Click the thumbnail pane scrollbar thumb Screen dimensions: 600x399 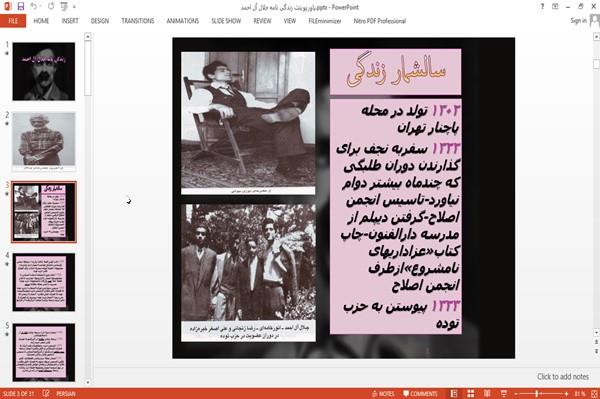(88, 68)
